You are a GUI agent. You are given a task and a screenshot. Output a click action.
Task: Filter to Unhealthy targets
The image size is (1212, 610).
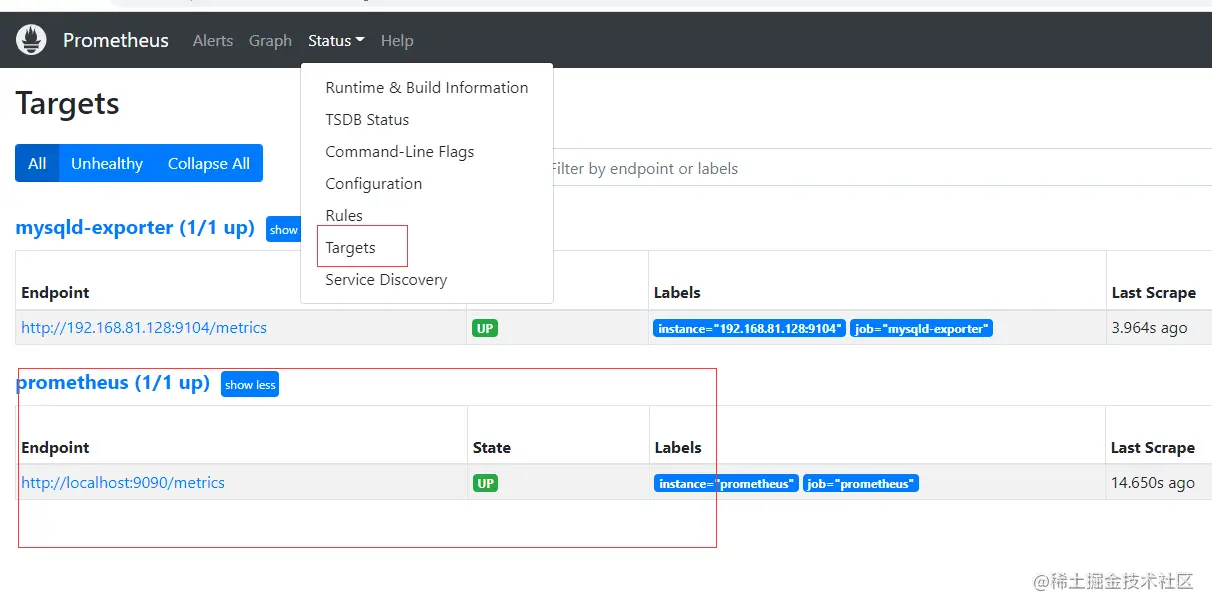(x=107, y=163)
